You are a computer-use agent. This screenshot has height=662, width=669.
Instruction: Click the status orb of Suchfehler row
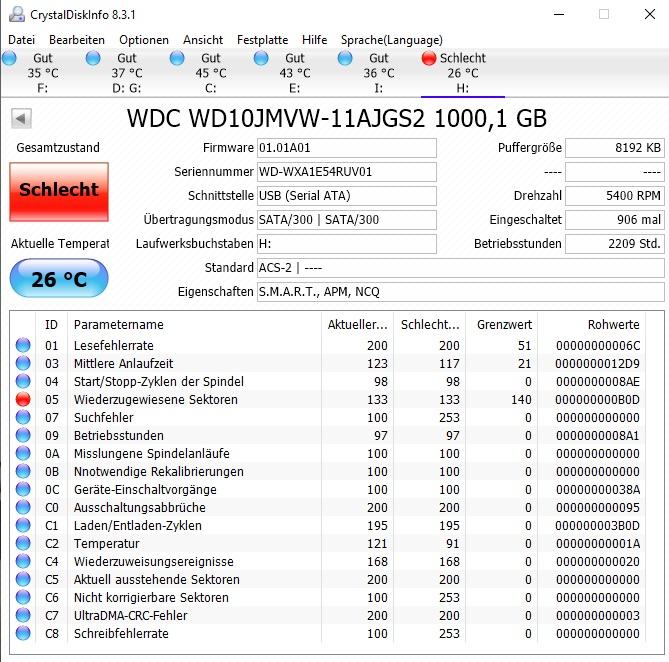(23, 417)
